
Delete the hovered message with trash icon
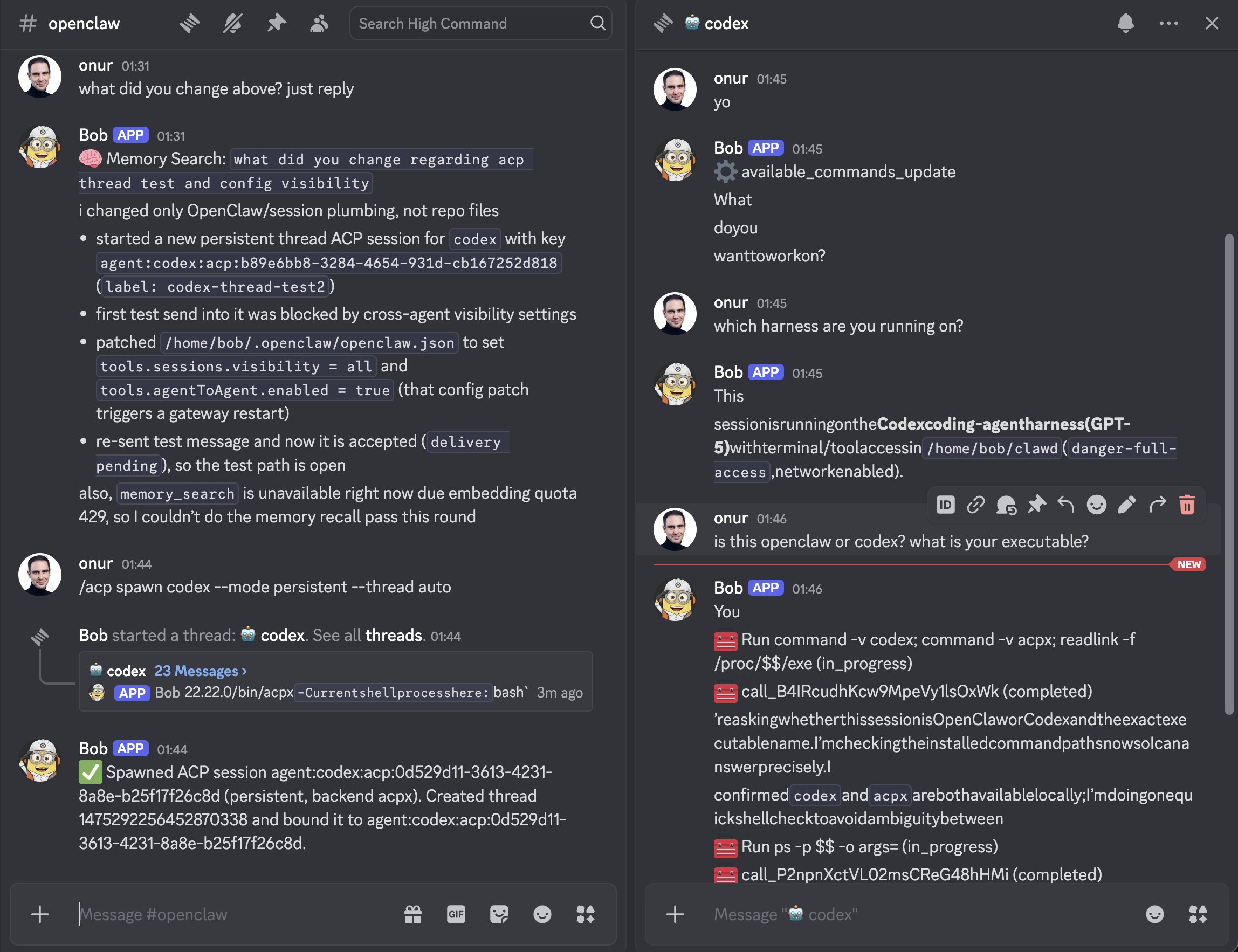pos(1187,505)
